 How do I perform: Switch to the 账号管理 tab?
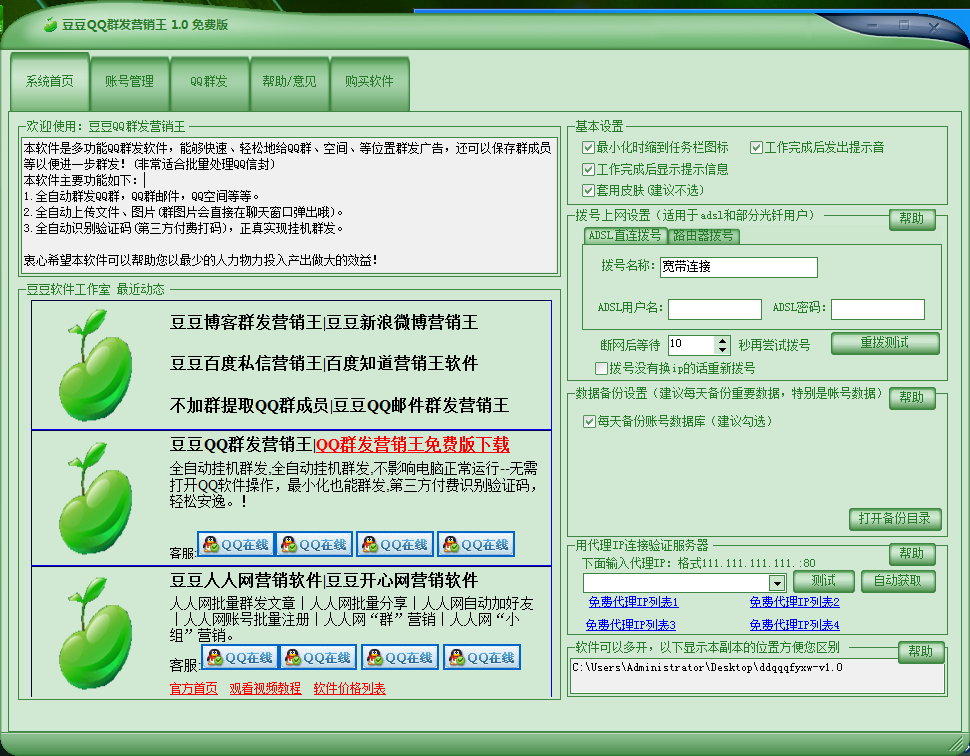(x=129, y=82)
